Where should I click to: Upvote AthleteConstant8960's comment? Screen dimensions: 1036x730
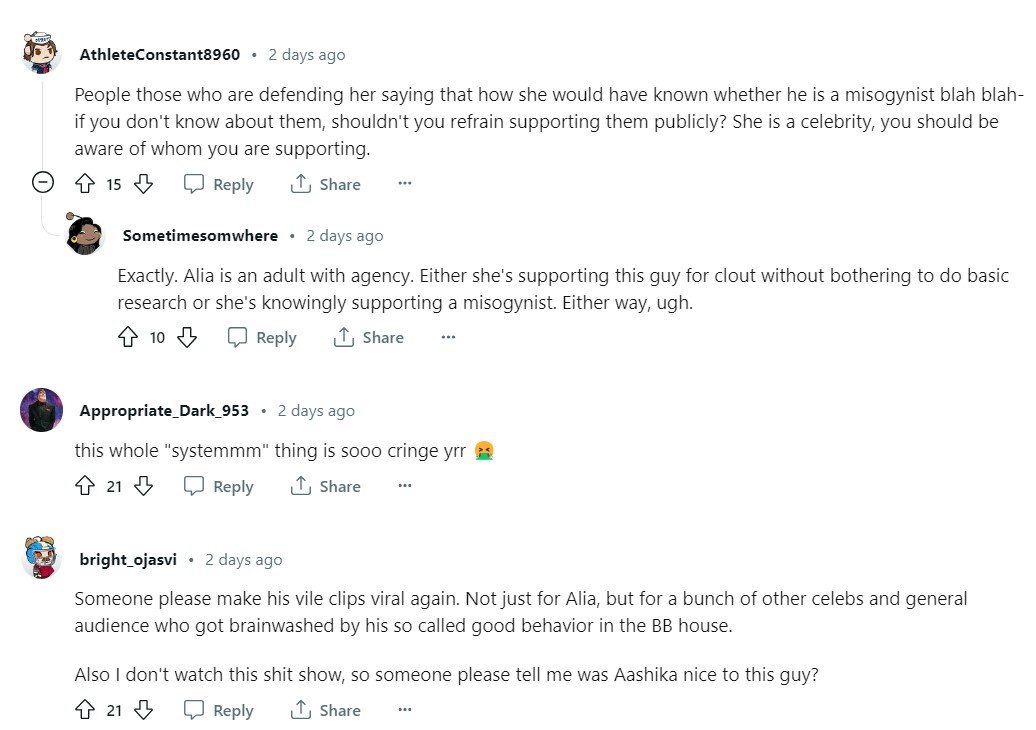[85, 184]
